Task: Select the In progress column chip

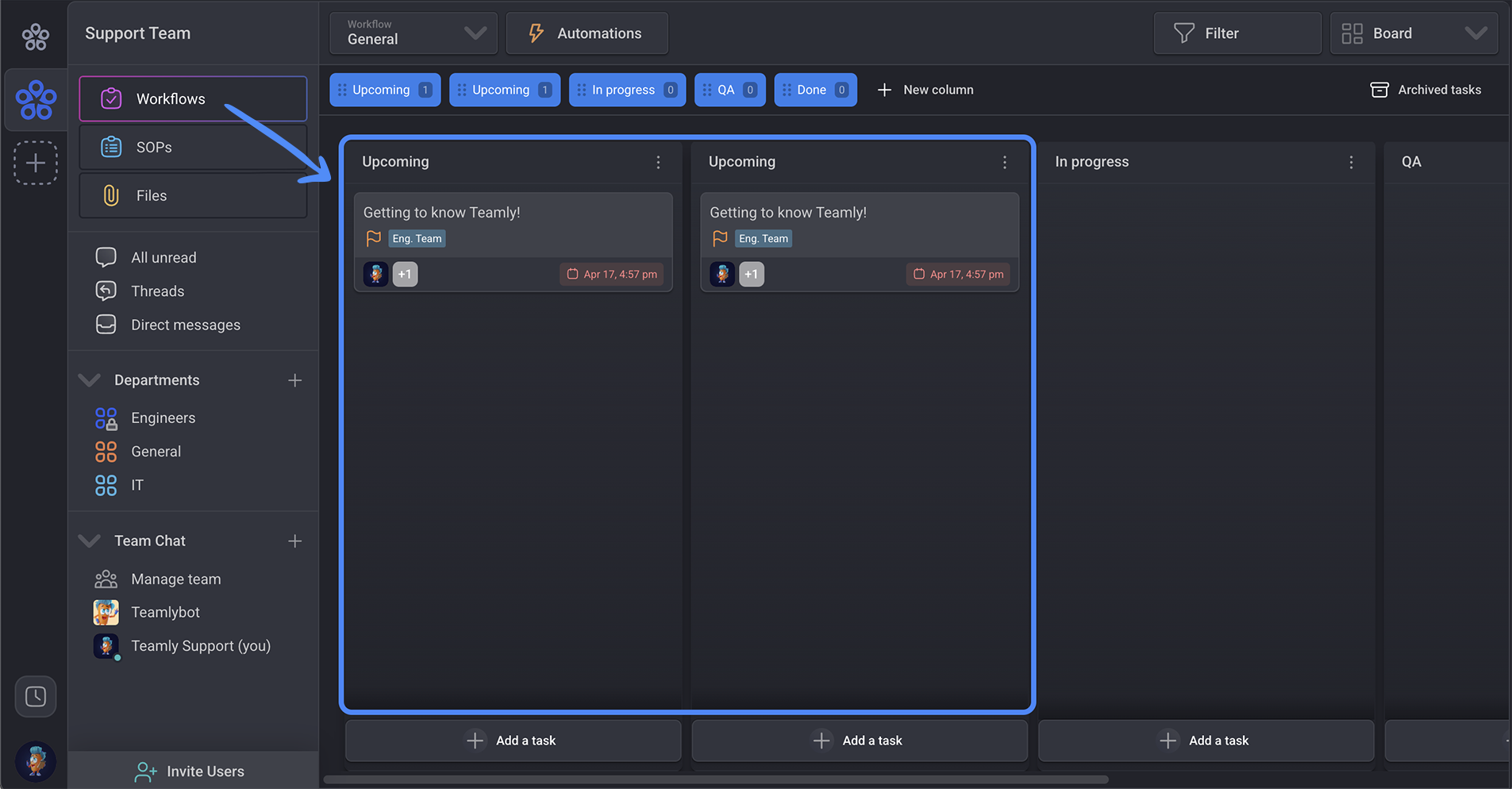Action: pos(627,90)
